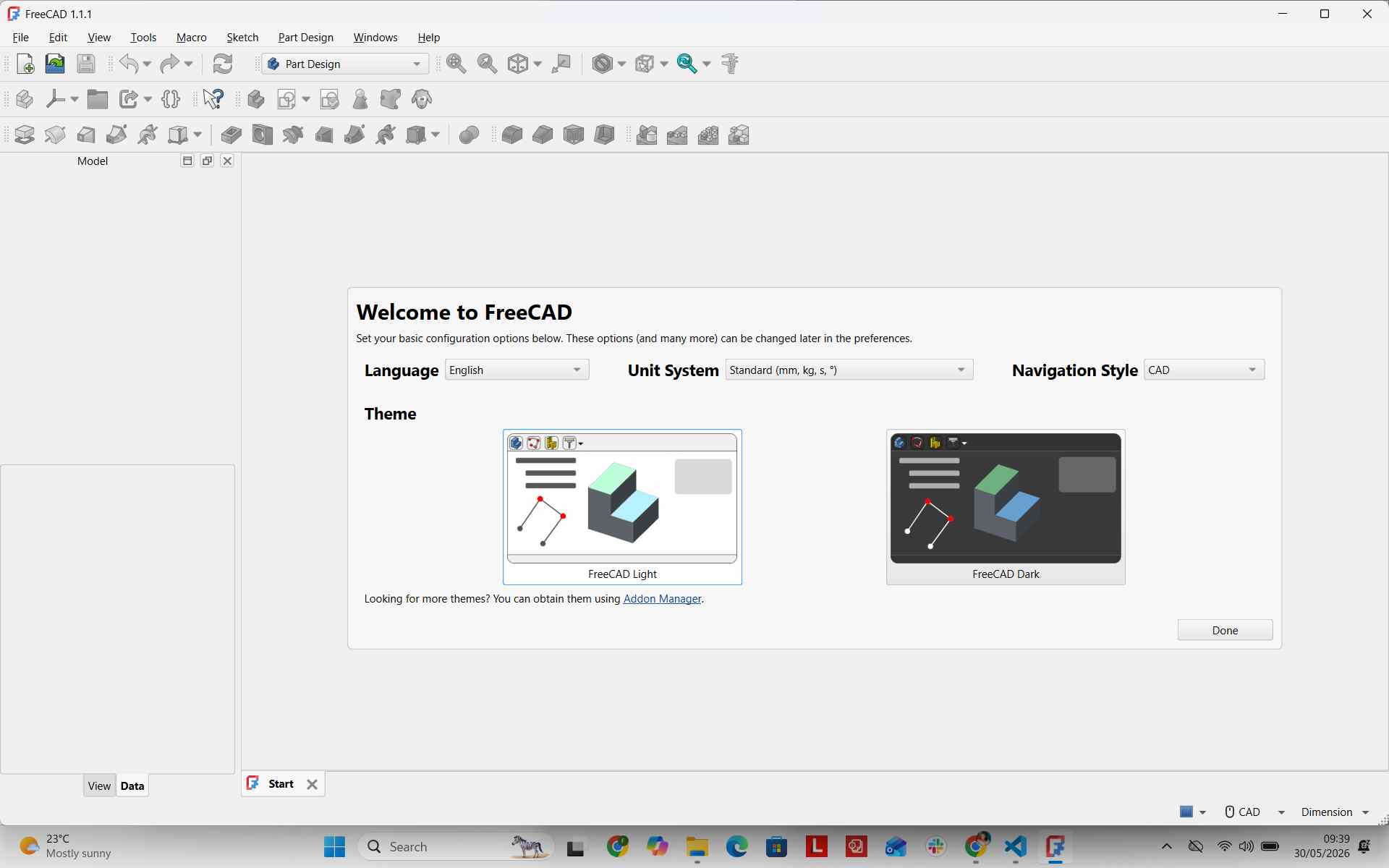Screen dimensions: 1389x868
Task: Click the taskbar Search box
Action: (456, 846)
